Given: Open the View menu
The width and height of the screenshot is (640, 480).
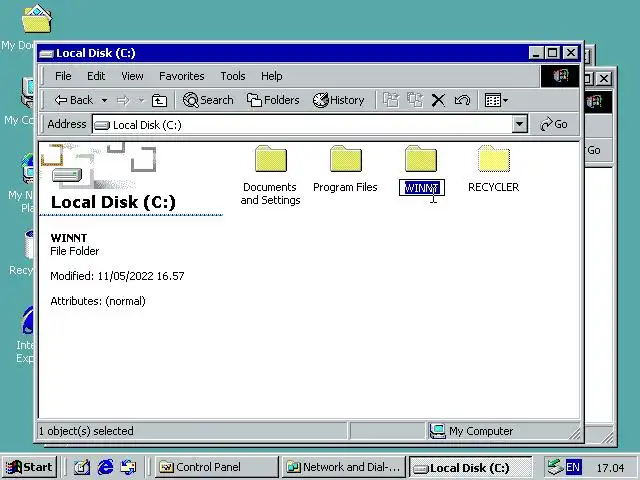Looking at the screenshot, I should (132, 76).
